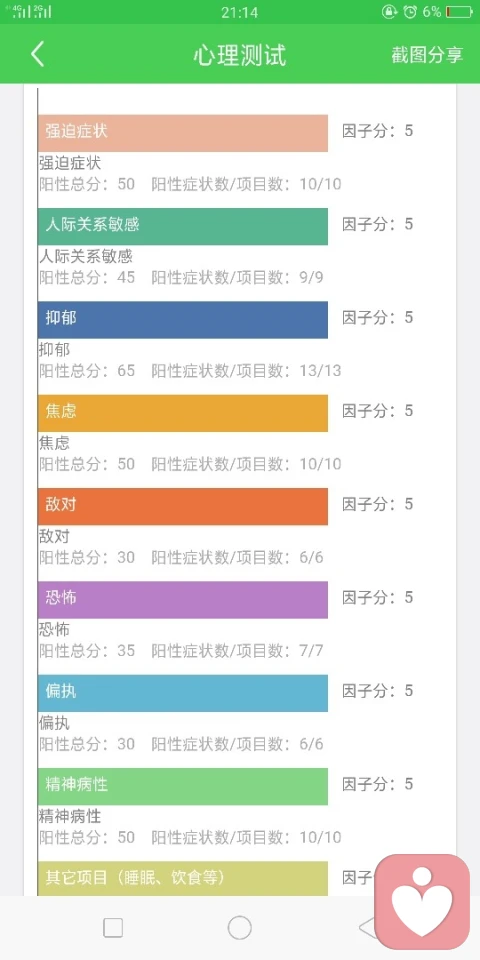Select the 人际关系敏感 teal bar
480x960 pixels.
click(x=182, y=226)
